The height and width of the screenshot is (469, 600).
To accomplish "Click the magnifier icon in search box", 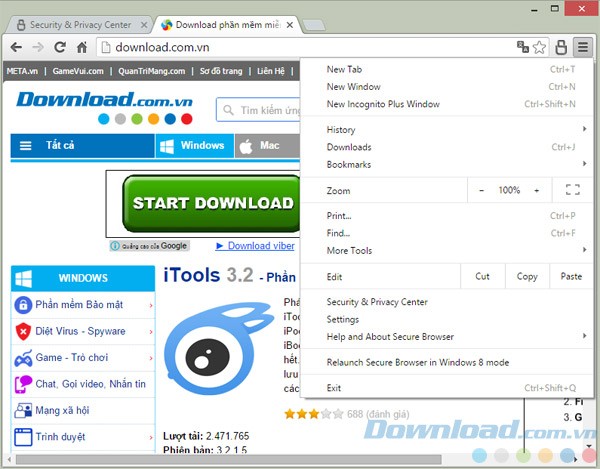I will click(228, 110).
